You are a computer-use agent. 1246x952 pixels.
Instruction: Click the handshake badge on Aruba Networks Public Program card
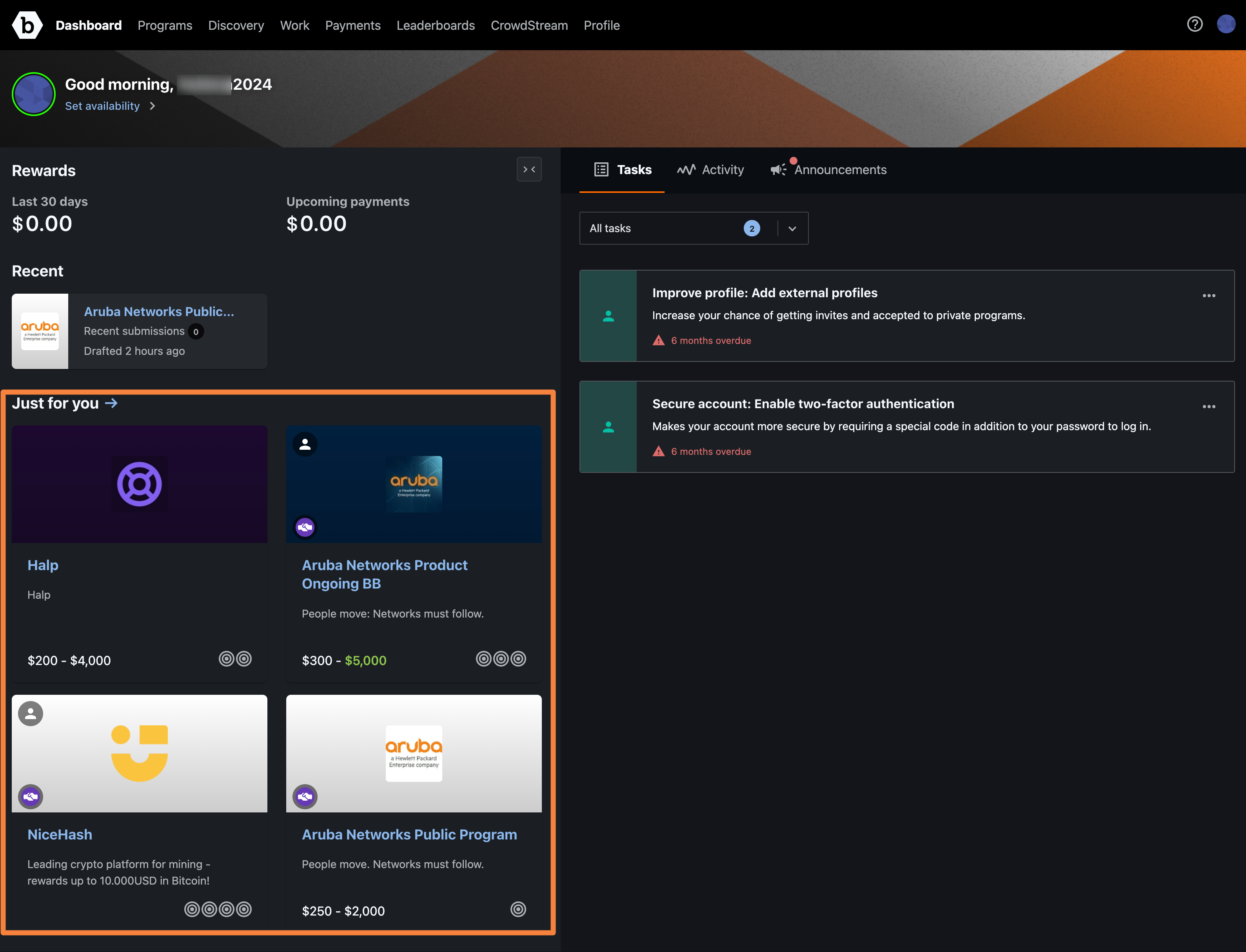305,797
